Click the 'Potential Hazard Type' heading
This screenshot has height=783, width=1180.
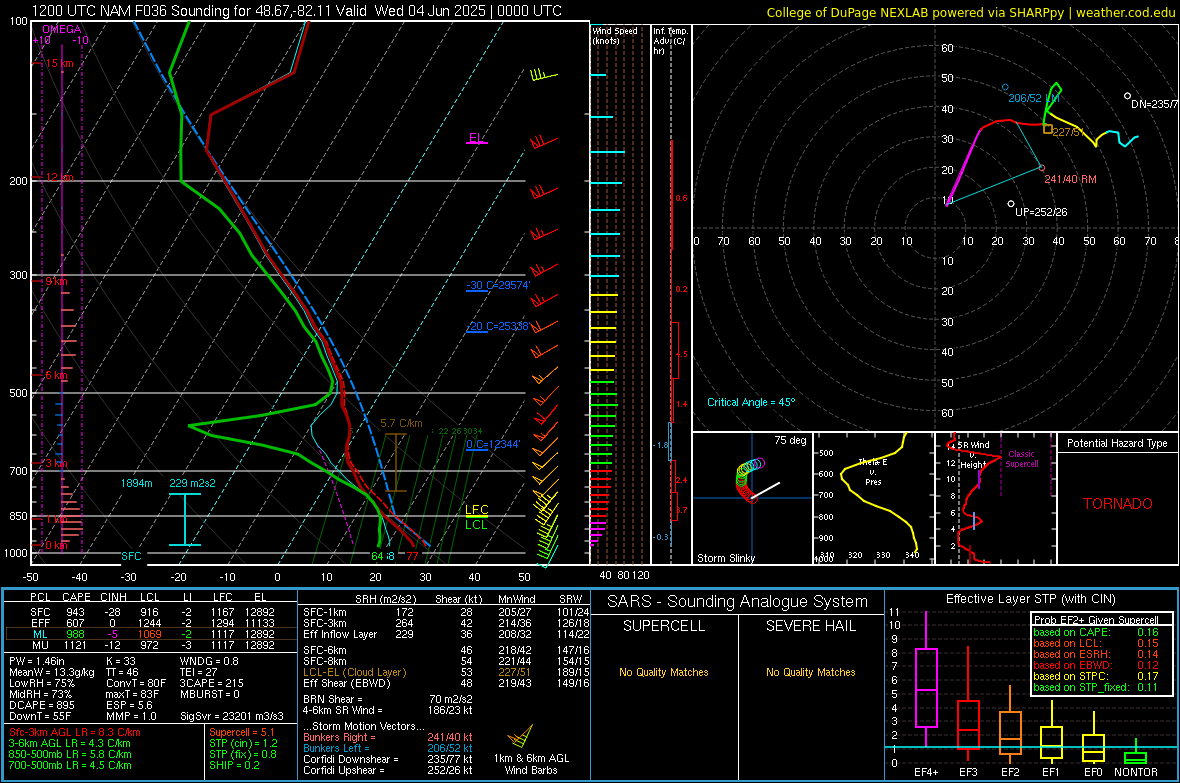coord(1117,443)
